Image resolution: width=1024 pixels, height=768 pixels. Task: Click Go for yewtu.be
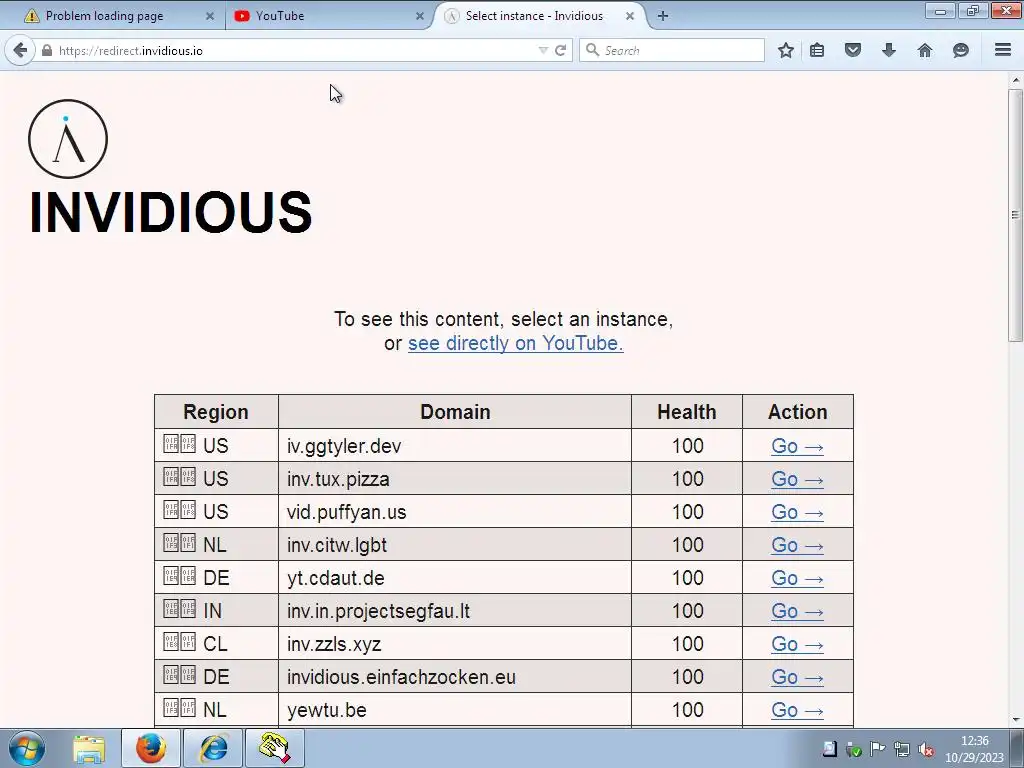[x=797, y=710]
